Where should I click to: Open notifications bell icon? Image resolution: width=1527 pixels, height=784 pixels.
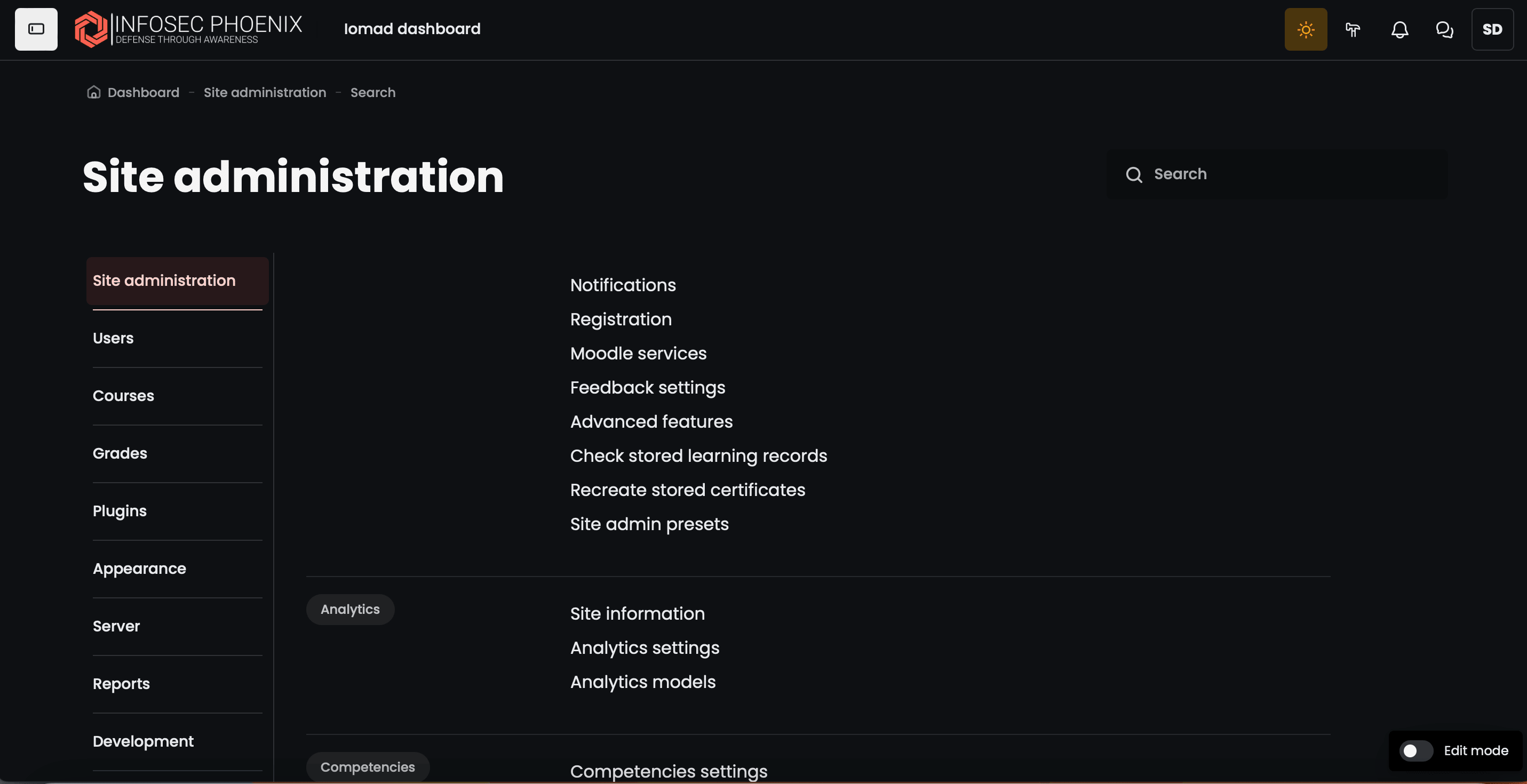(x=1399, y=29)
